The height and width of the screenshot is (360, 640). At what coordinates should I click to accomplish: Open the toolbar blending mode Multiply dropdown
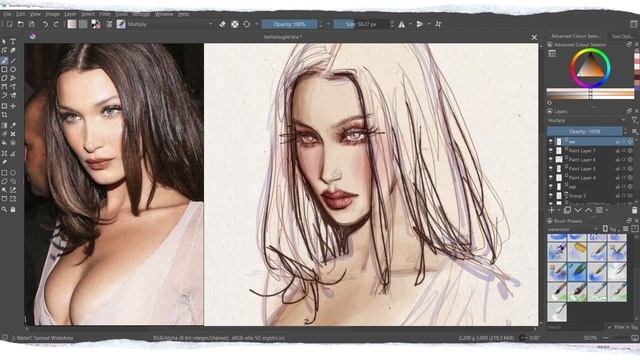tap(170, 24)
